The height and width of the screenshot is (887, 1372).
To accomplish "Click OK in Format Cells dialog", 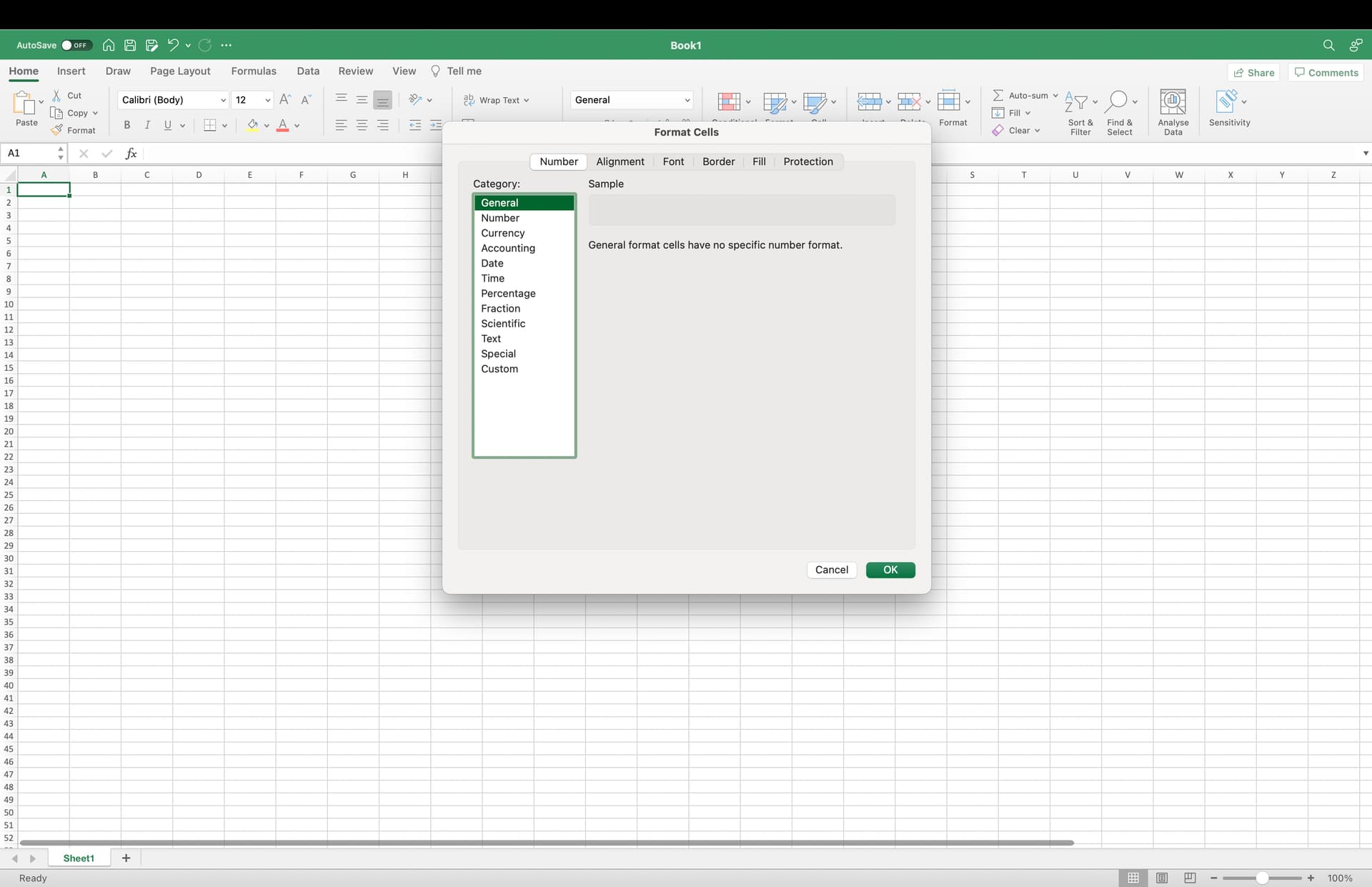I will pyautogui.click(x=890, y=570).
